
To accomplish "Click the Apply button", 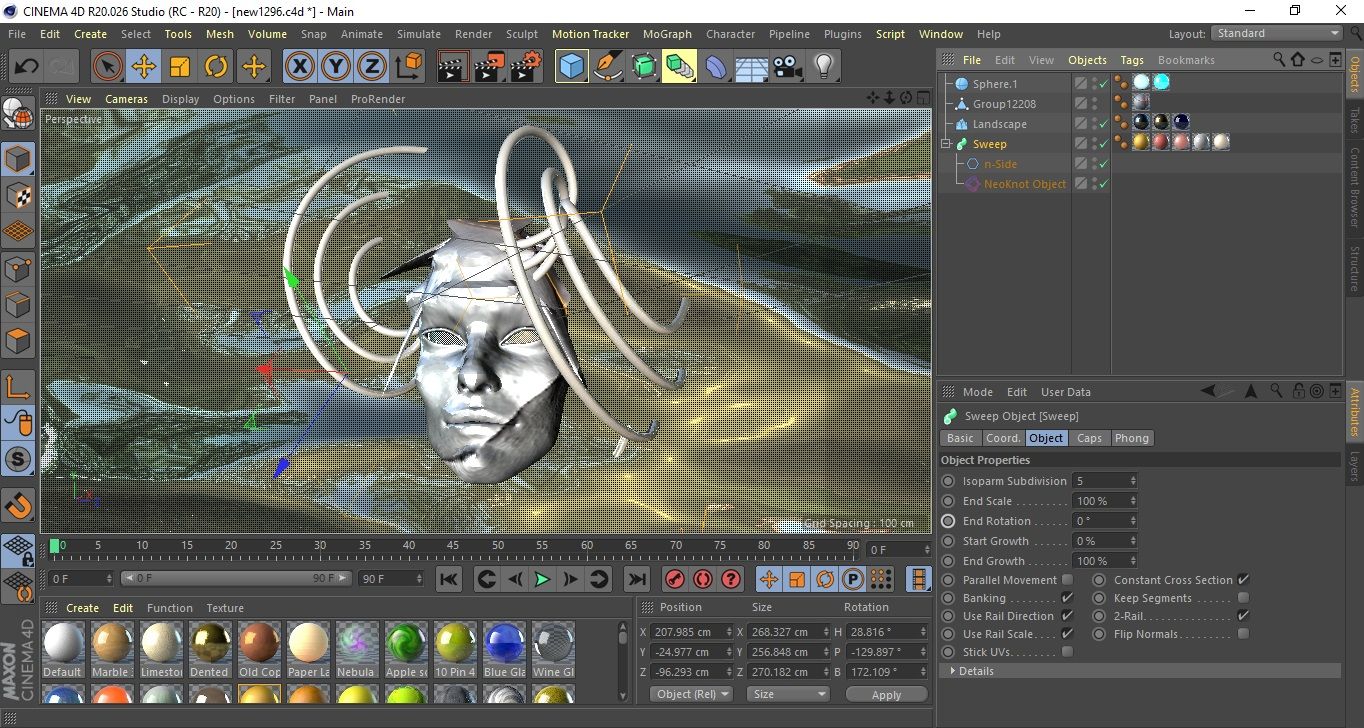I will (886, 694).
